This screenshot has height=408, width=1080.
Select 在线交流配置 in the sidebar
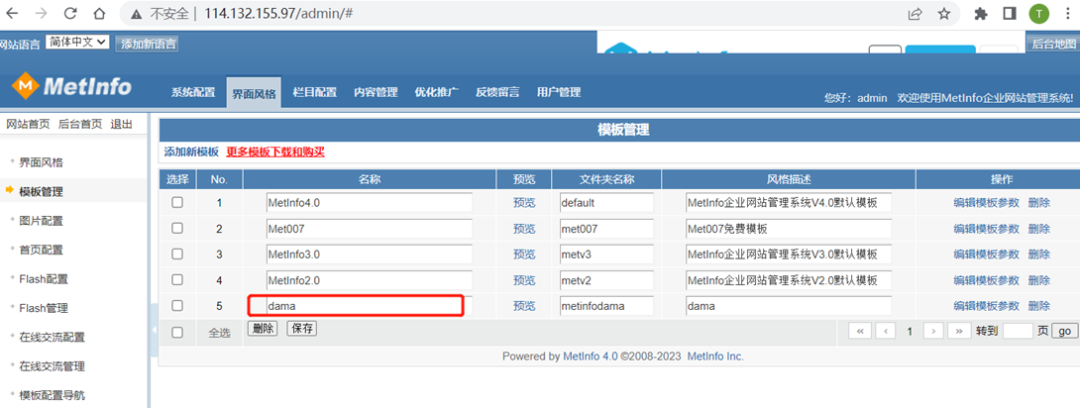click(52, 337)
